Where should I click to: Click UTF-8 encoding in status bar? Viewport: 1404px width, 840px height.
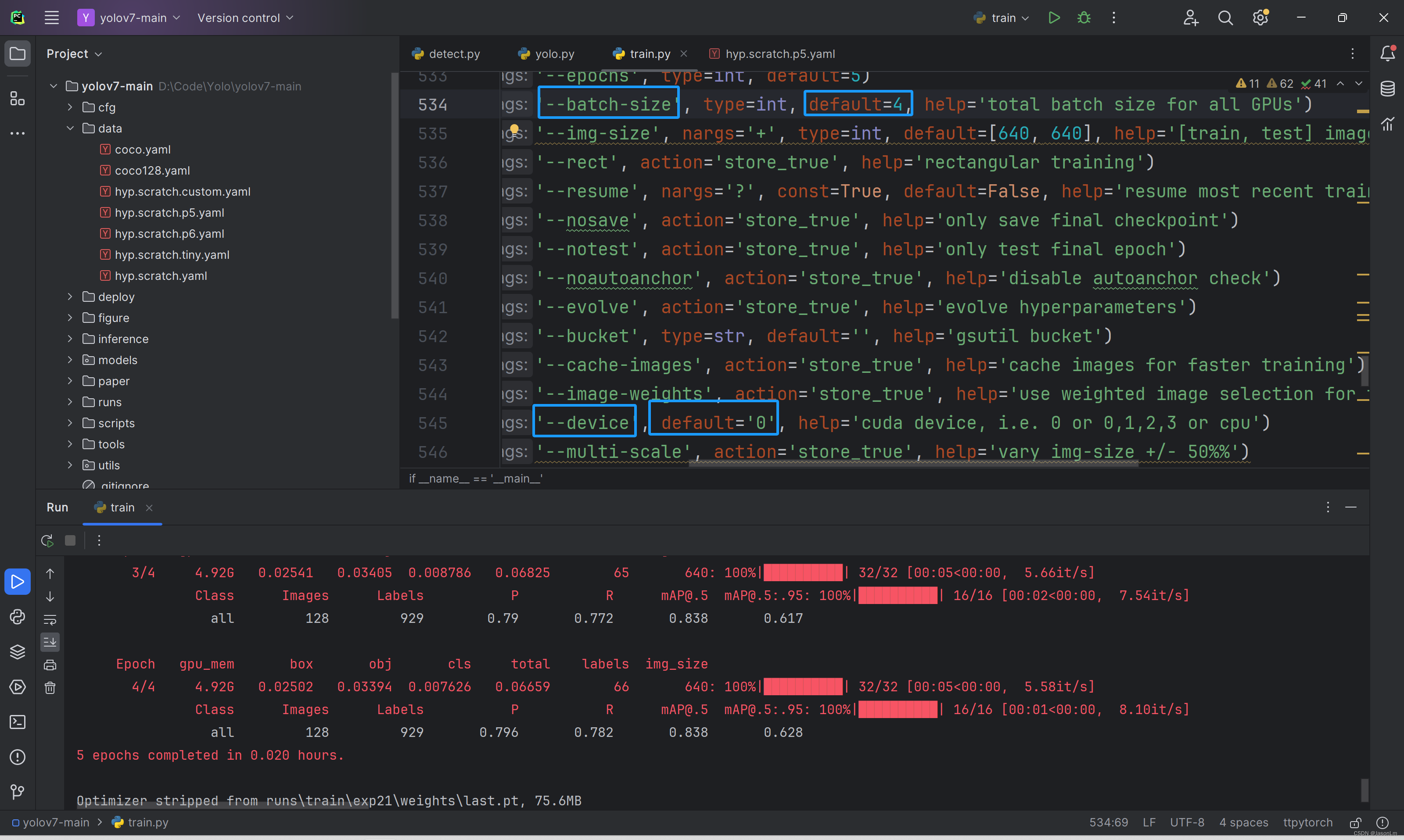[x=1187, y=822]
